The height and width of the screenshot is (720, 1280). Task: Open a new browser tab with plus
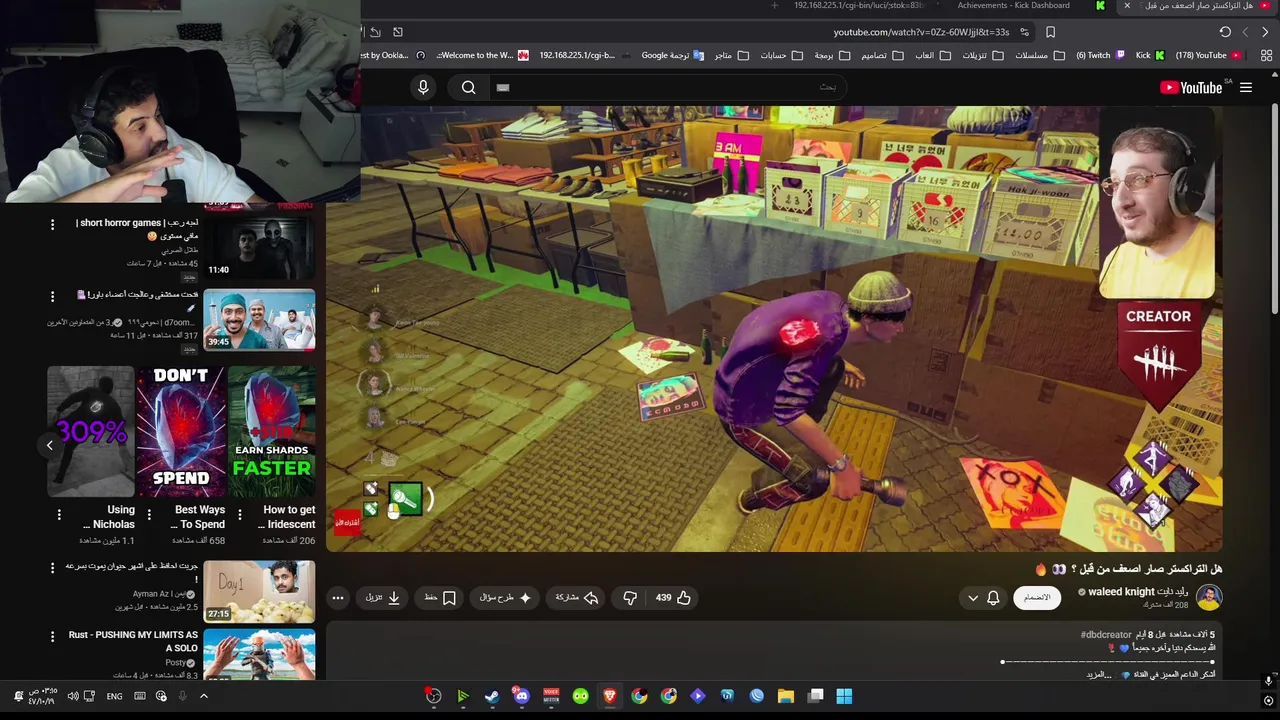point(774,6)
